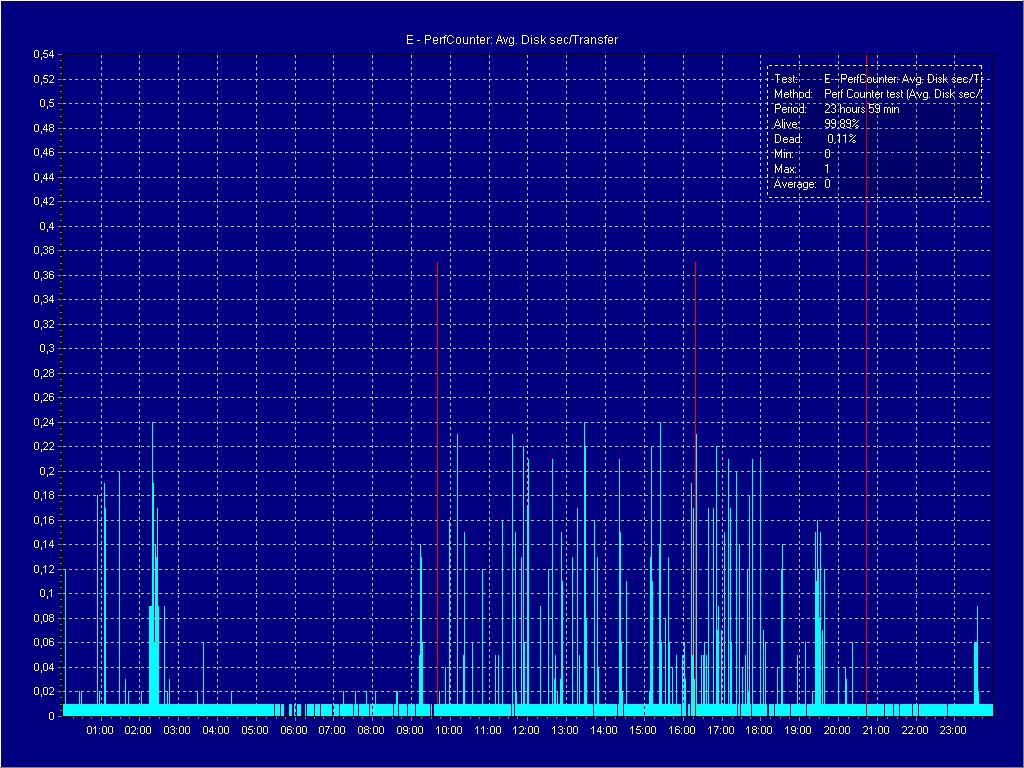Click the 'Dead: 0,11%' statistic
The height and width of the screenshot is (768, 1024).
point(815,139)
